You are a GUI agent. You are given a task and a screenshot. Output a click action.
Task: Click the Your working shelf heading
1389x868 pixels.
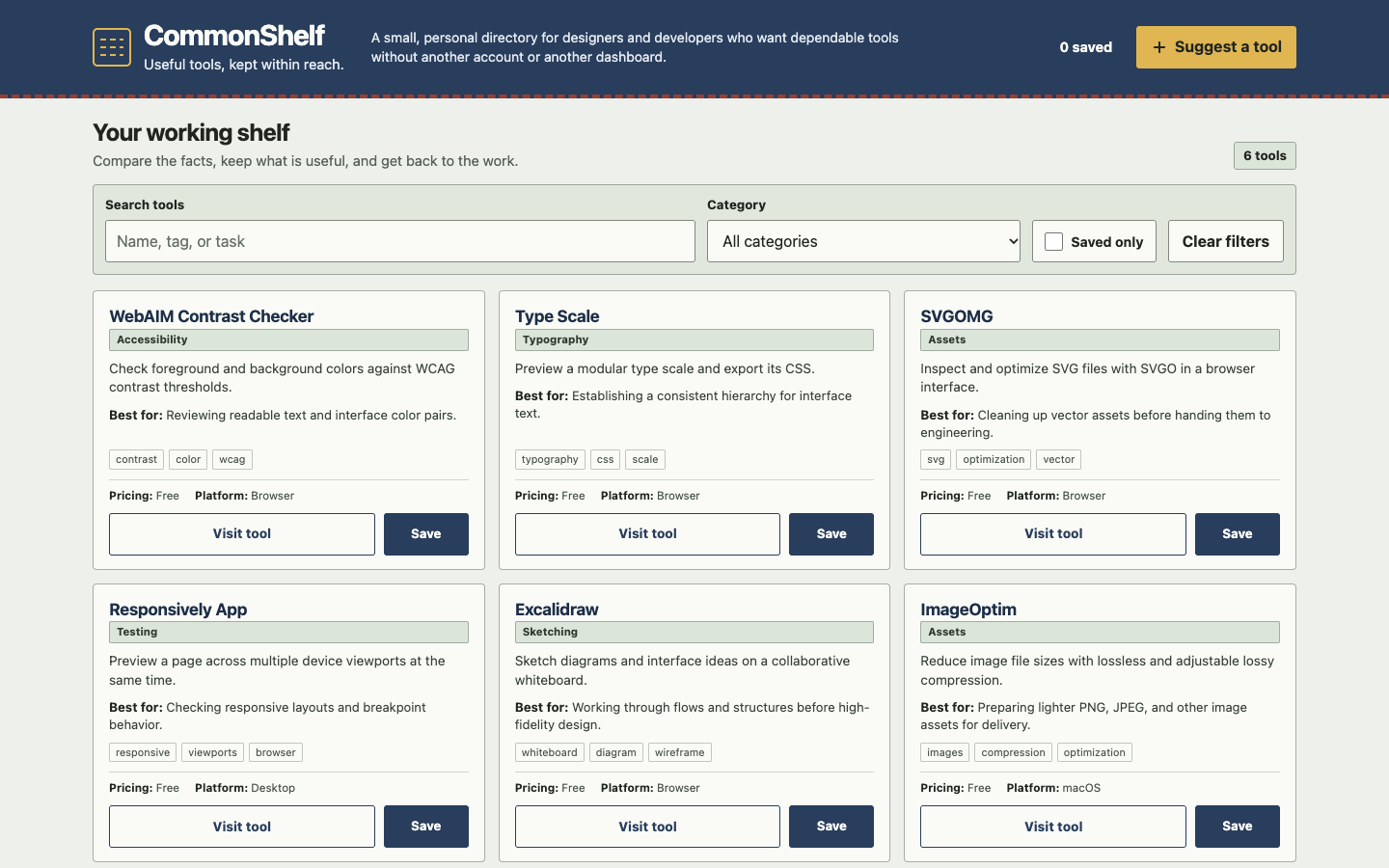[191, 132]
